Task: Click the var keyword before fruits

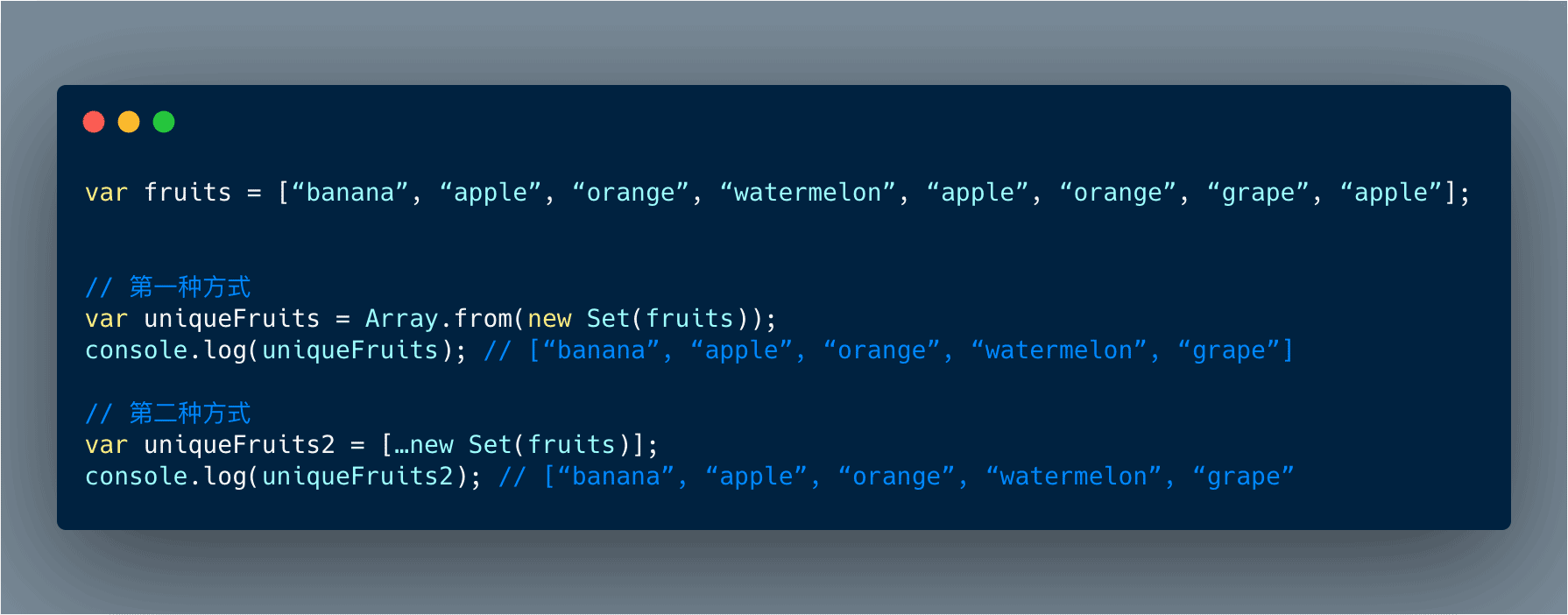Action: pyautogui.click(x=106, y=193)
